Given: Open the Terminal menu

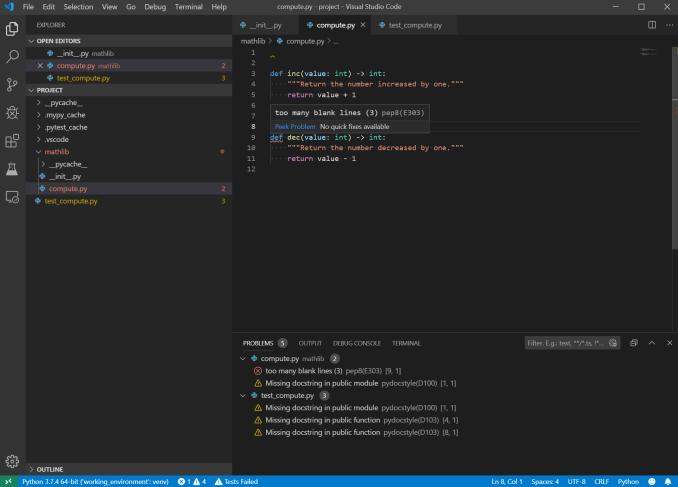Looking at the screenshot, I should (x=189, y=6).
